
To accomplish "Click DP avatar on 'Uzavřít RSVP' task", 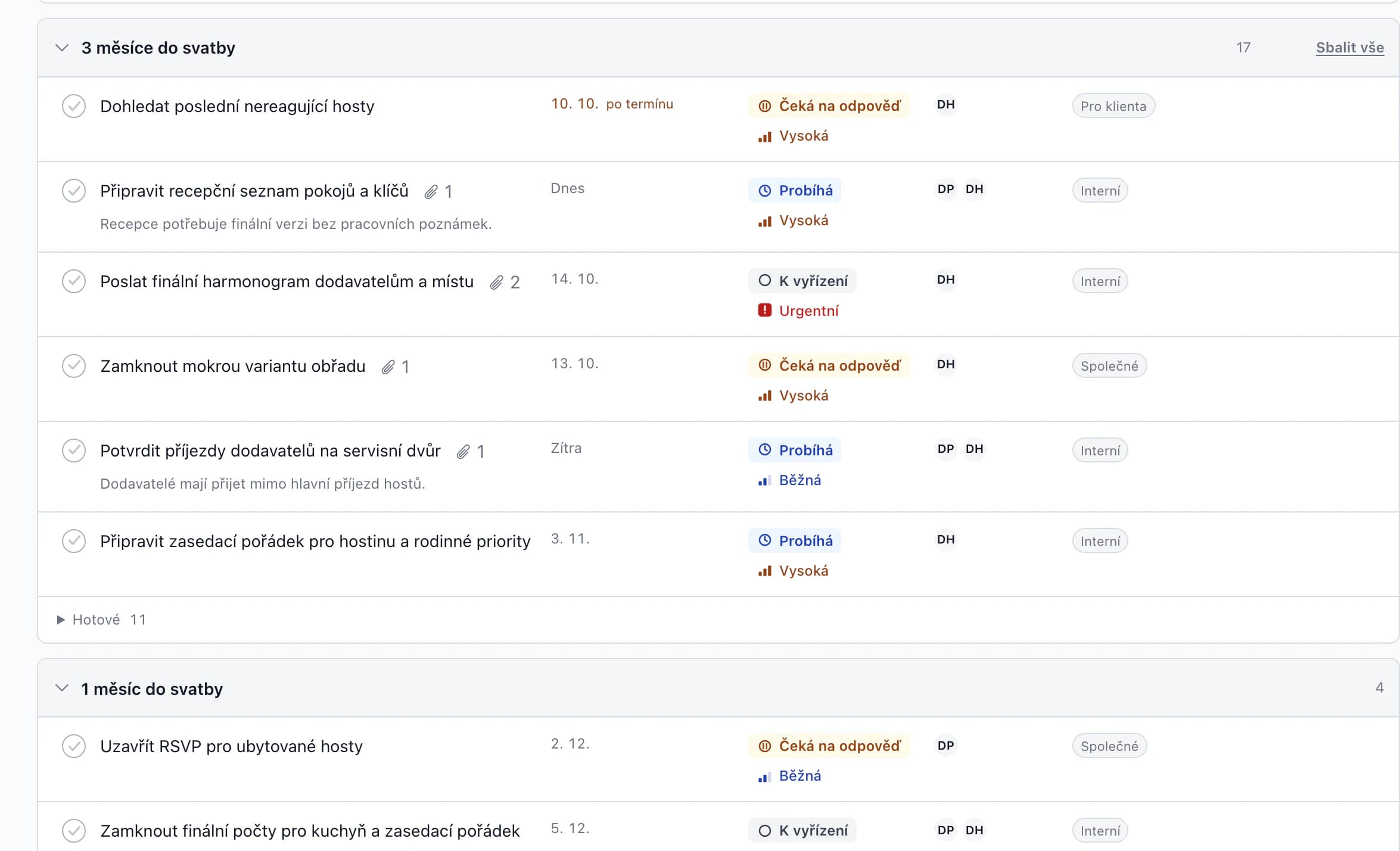I will tap(946, 746).
